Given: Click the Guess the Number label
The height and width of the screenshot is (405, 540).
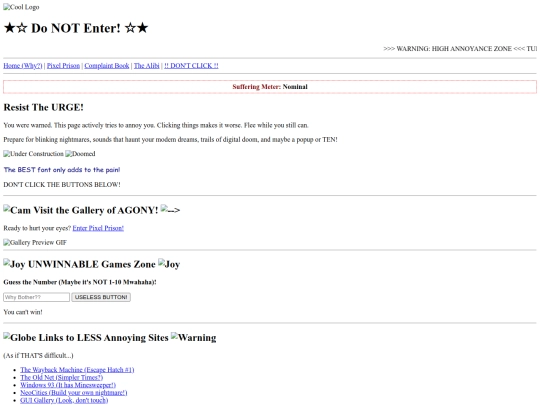Looking at the screenshot, I should click(80, 282).
